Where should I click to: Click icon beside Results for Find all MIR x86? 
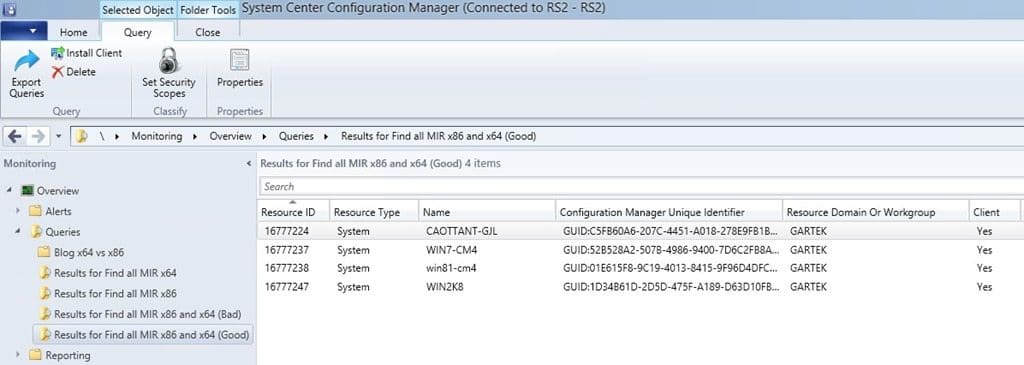pos(44,293)
